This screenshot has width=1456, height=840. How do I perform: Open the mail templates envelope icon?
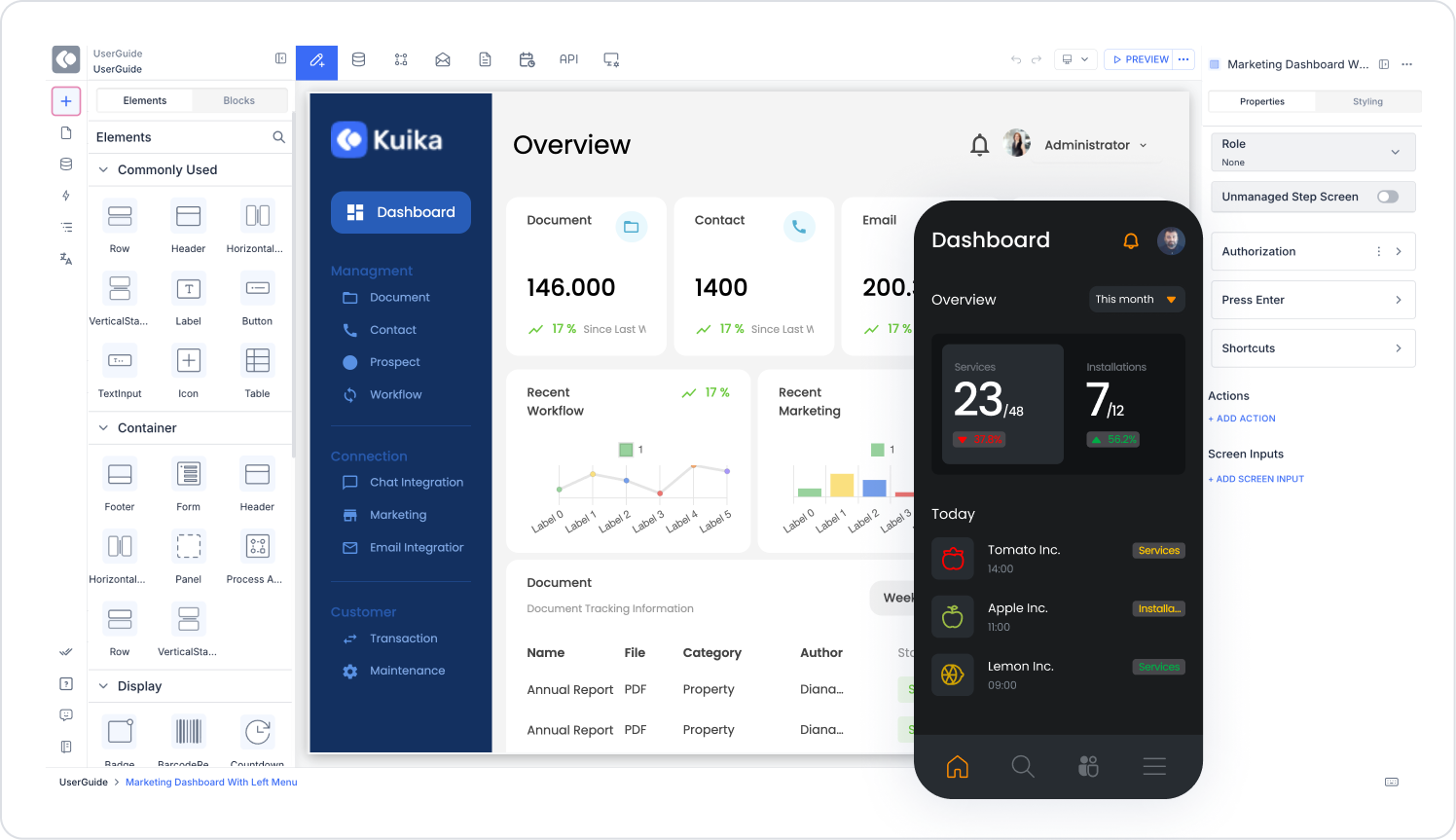(x=443, y=59)
